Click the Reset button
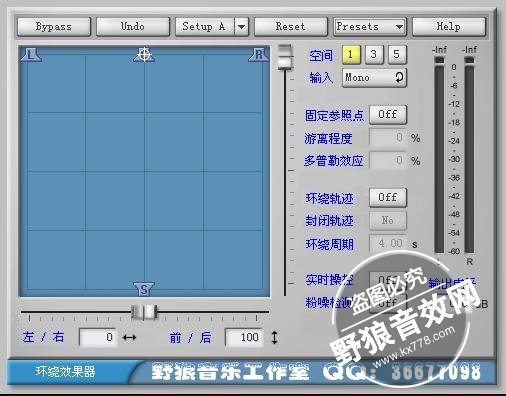This screenshot has height=396, width=506. [290, 27]
